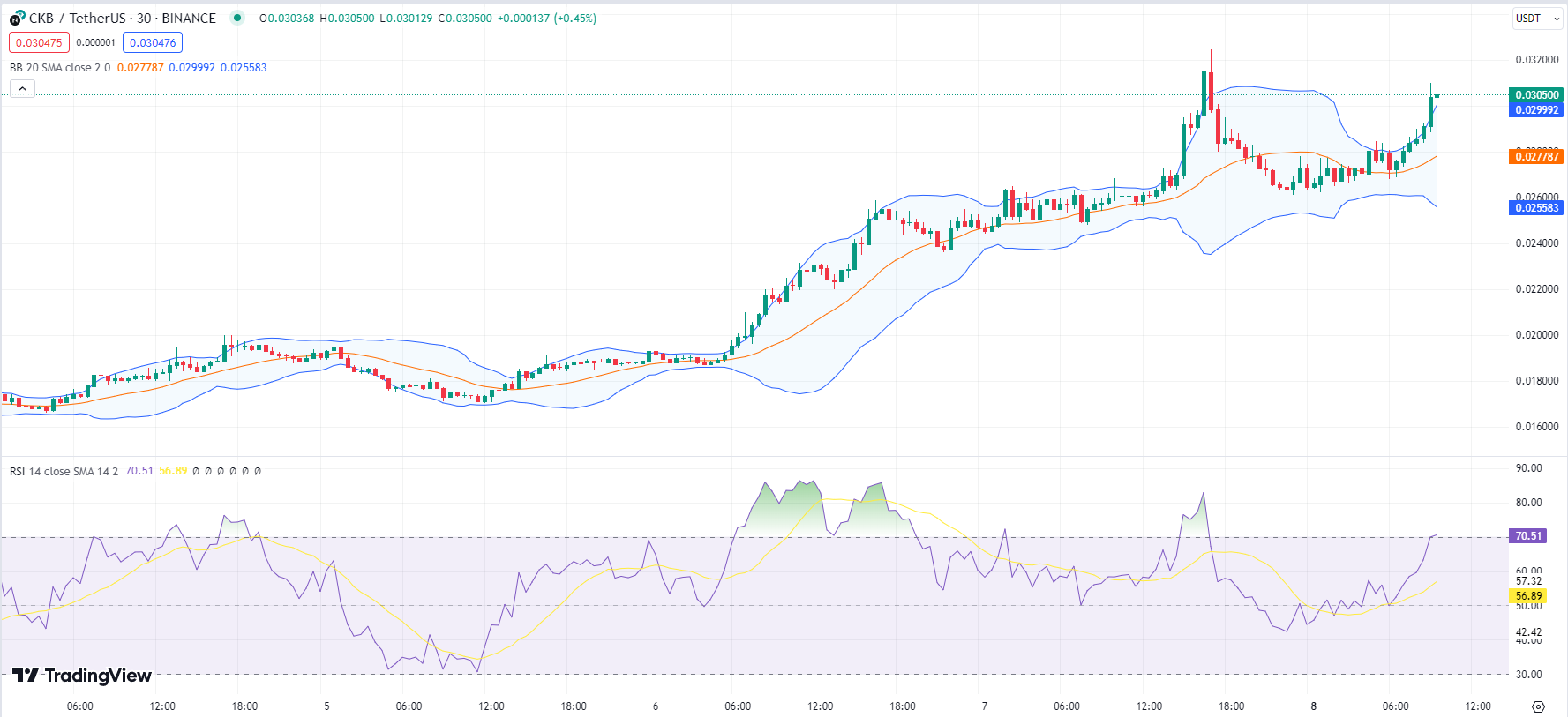Screen dimensions: 1568x717
Task: Click the BB lower value 0.025583 in legend
Action: pyautogui.click(x=244, y=68)
